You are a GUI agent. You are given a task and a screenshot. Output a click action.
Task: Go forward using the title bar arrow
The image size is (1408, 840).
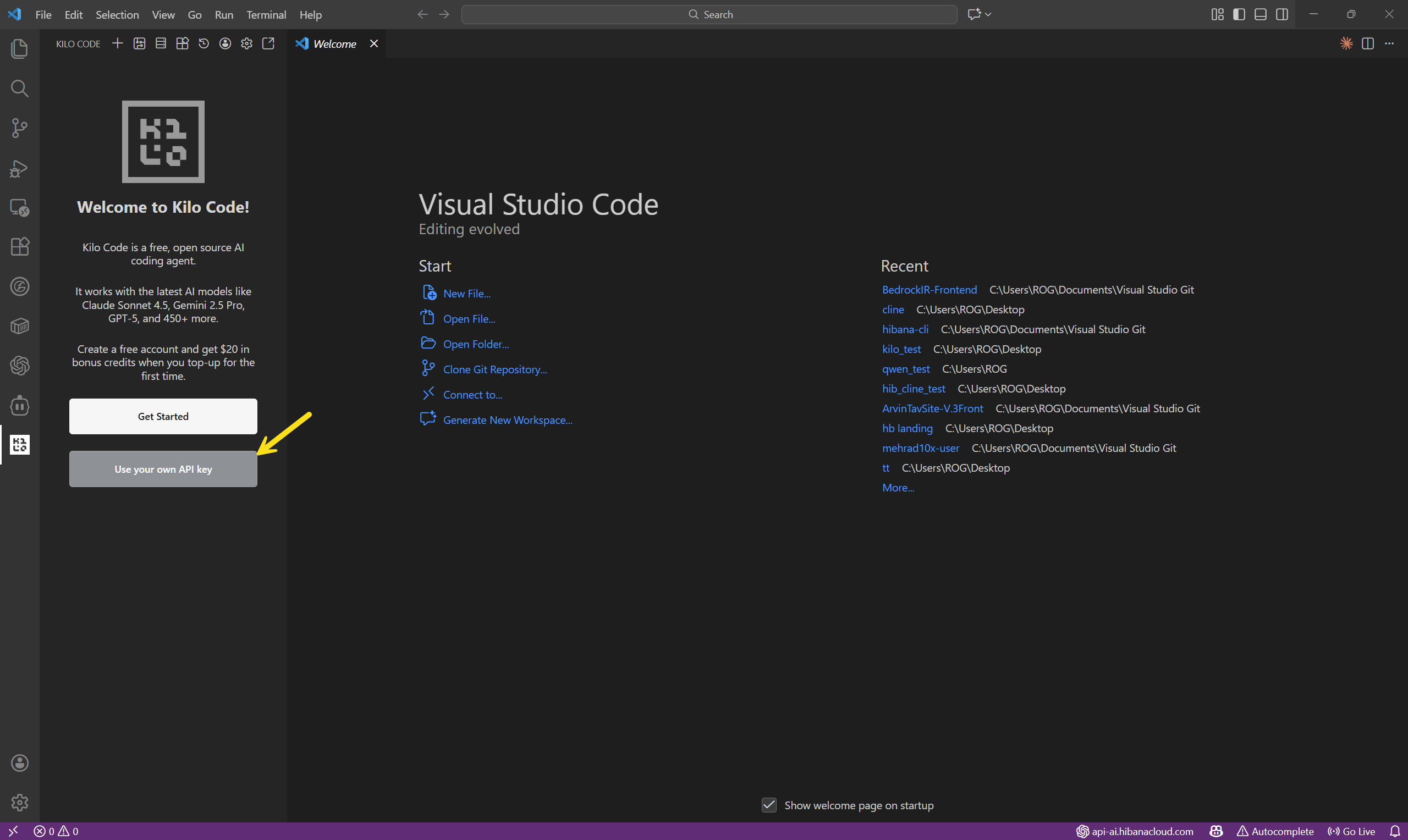click(x=444, y=15)
